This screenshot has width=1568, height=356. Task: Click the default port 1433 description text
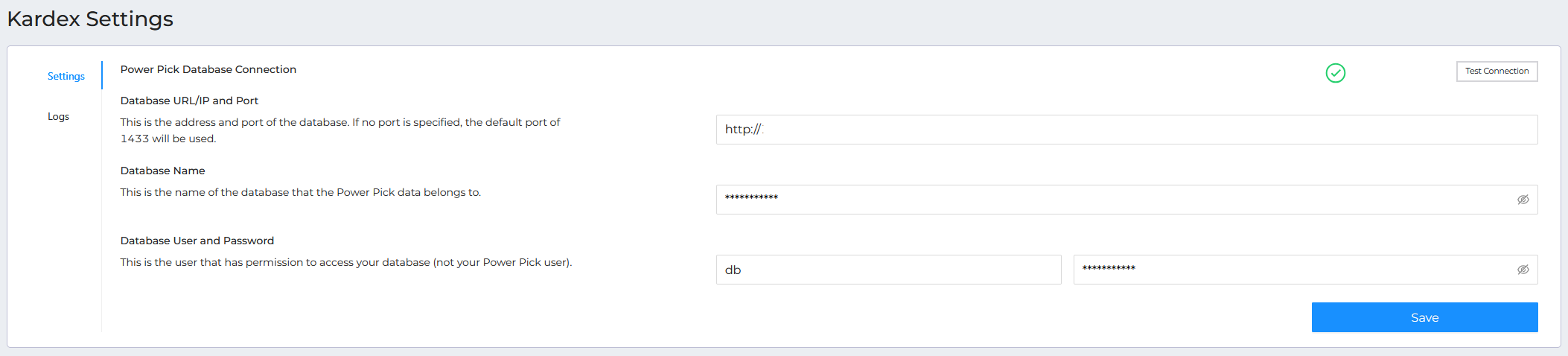pos(340,130)
